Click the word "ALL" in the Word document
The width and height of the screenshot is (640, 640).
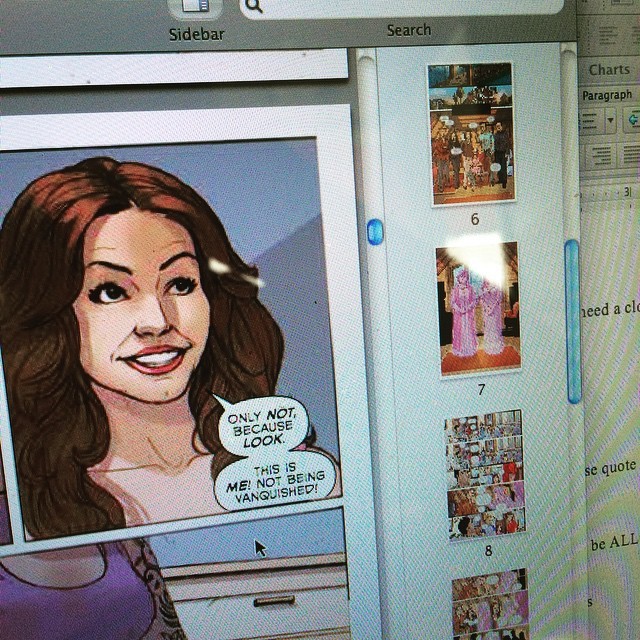pos(623,542)
